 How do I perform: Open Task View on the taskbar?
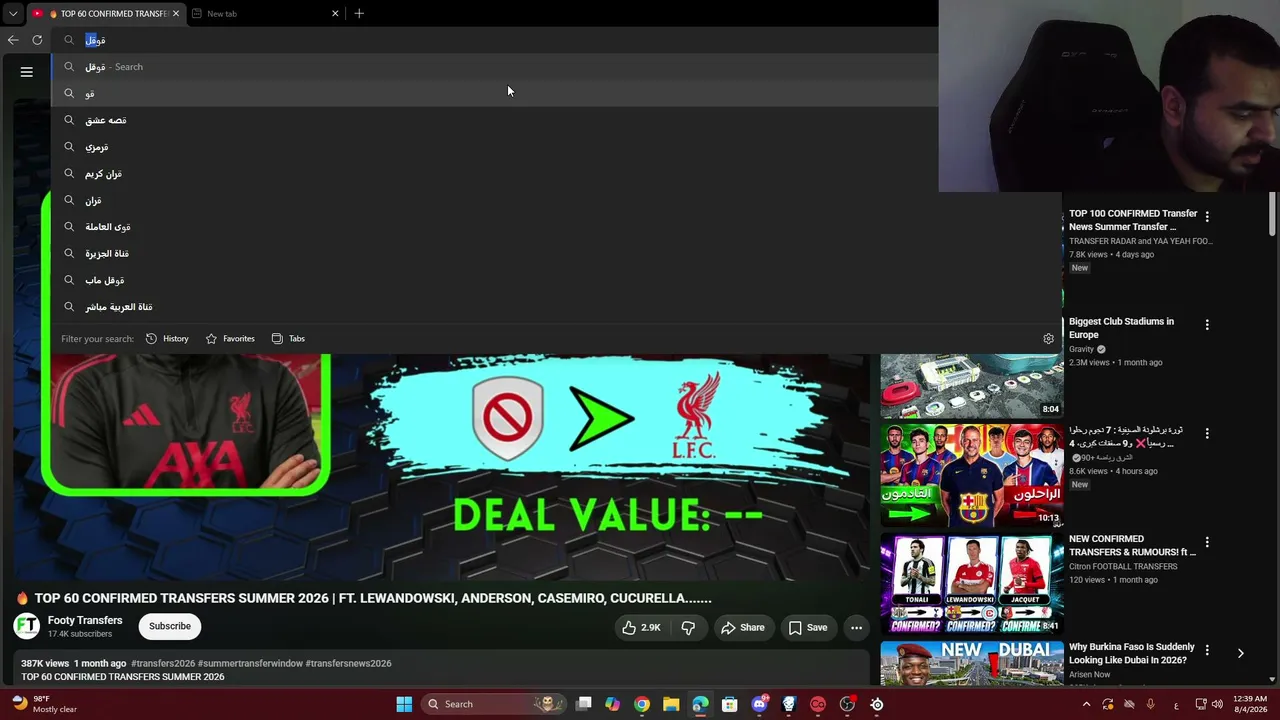[x=584, y=704]
